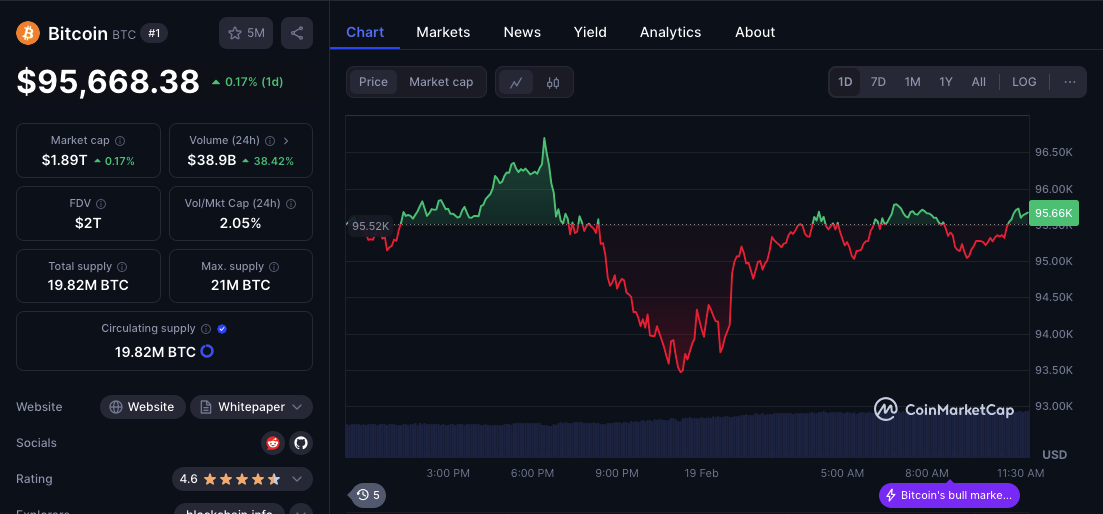Open the share icon button
Image resolution: width=1103 pixels, height=514 pixels.
tap(297, 33)
